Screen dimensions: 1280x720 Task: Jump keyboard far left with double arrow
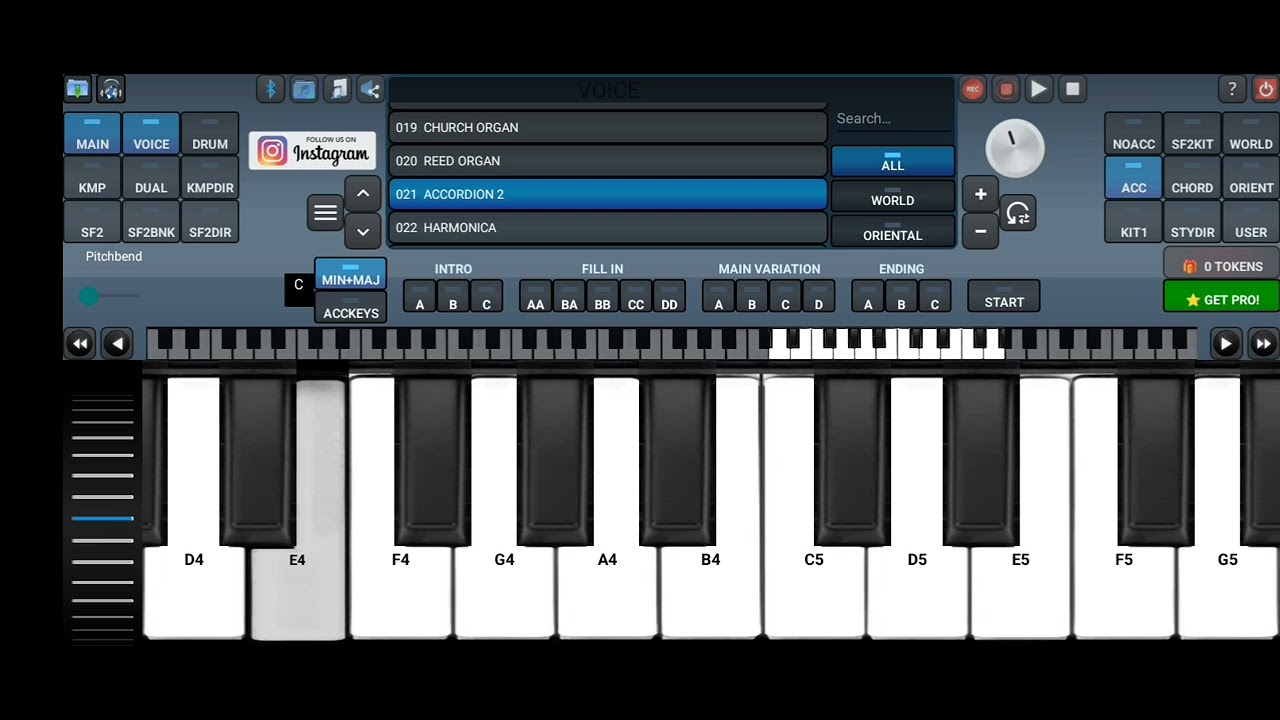[80, 344]
